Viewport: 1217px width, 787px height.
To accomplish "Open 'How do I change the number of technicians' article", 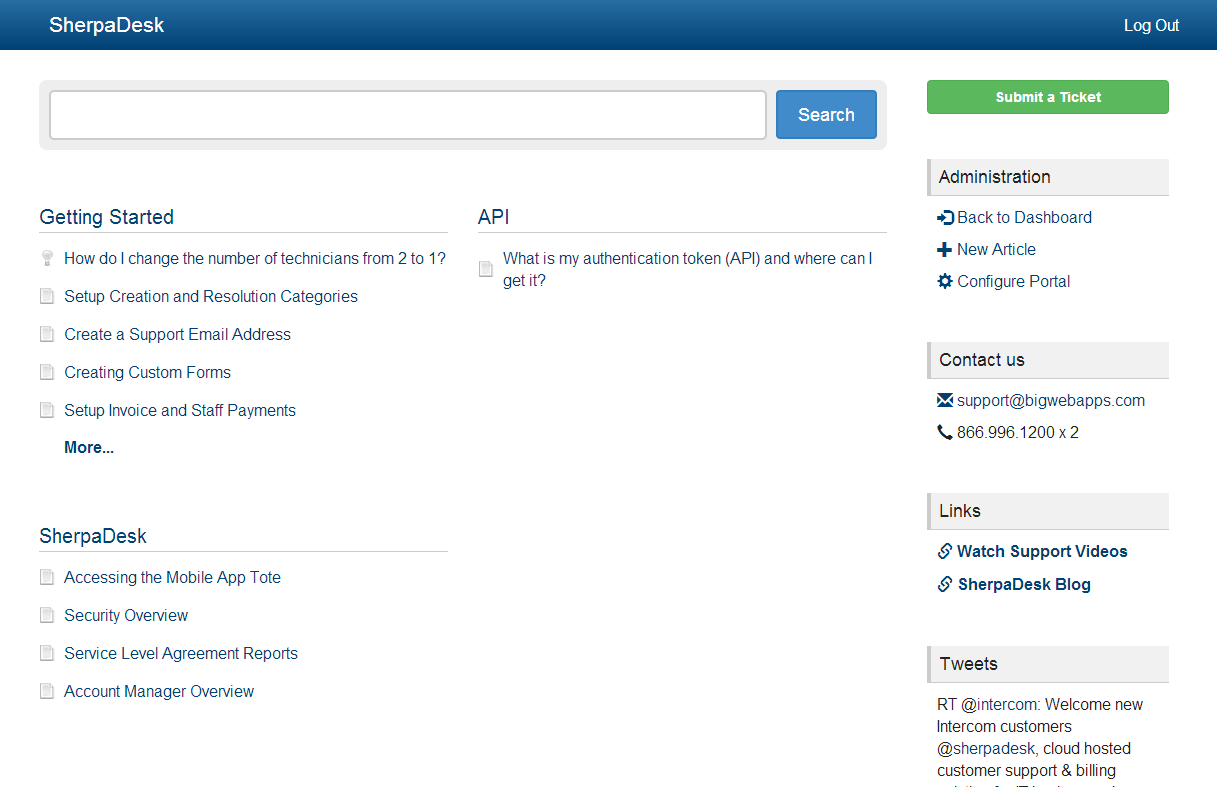I will pyautogui.click(x=255, y=258).
